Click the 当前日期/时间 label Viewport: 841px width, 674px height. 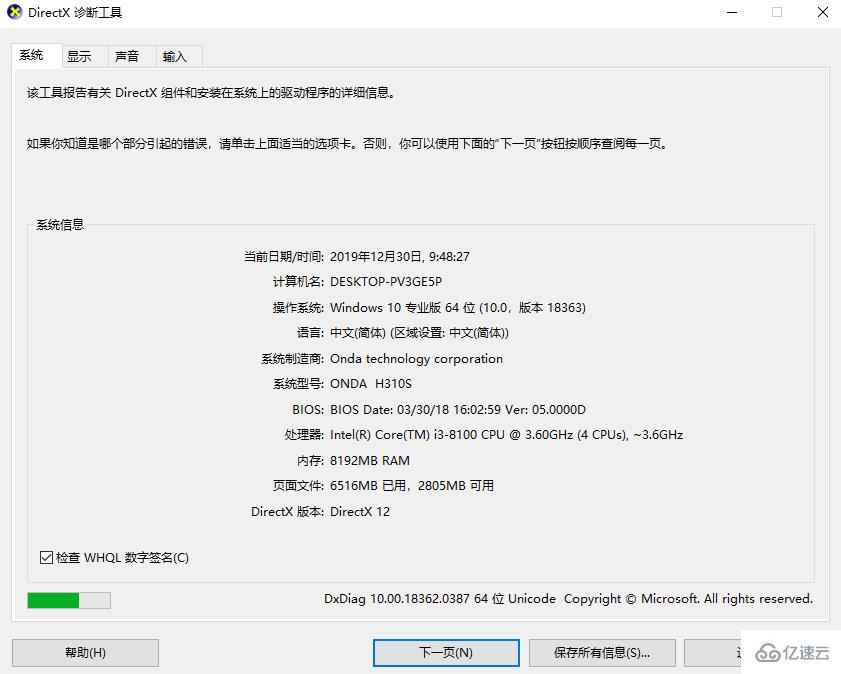[284, 257]
